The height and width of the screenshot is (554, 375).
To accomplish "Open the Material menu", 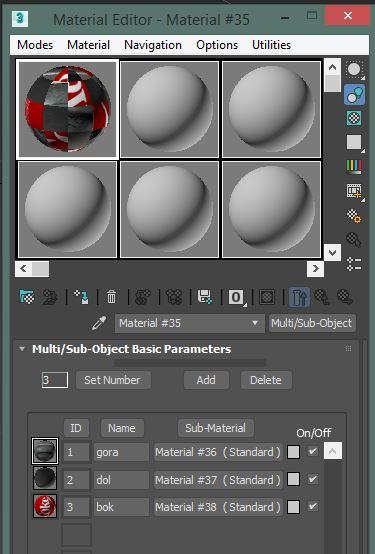I will [88, 45].
